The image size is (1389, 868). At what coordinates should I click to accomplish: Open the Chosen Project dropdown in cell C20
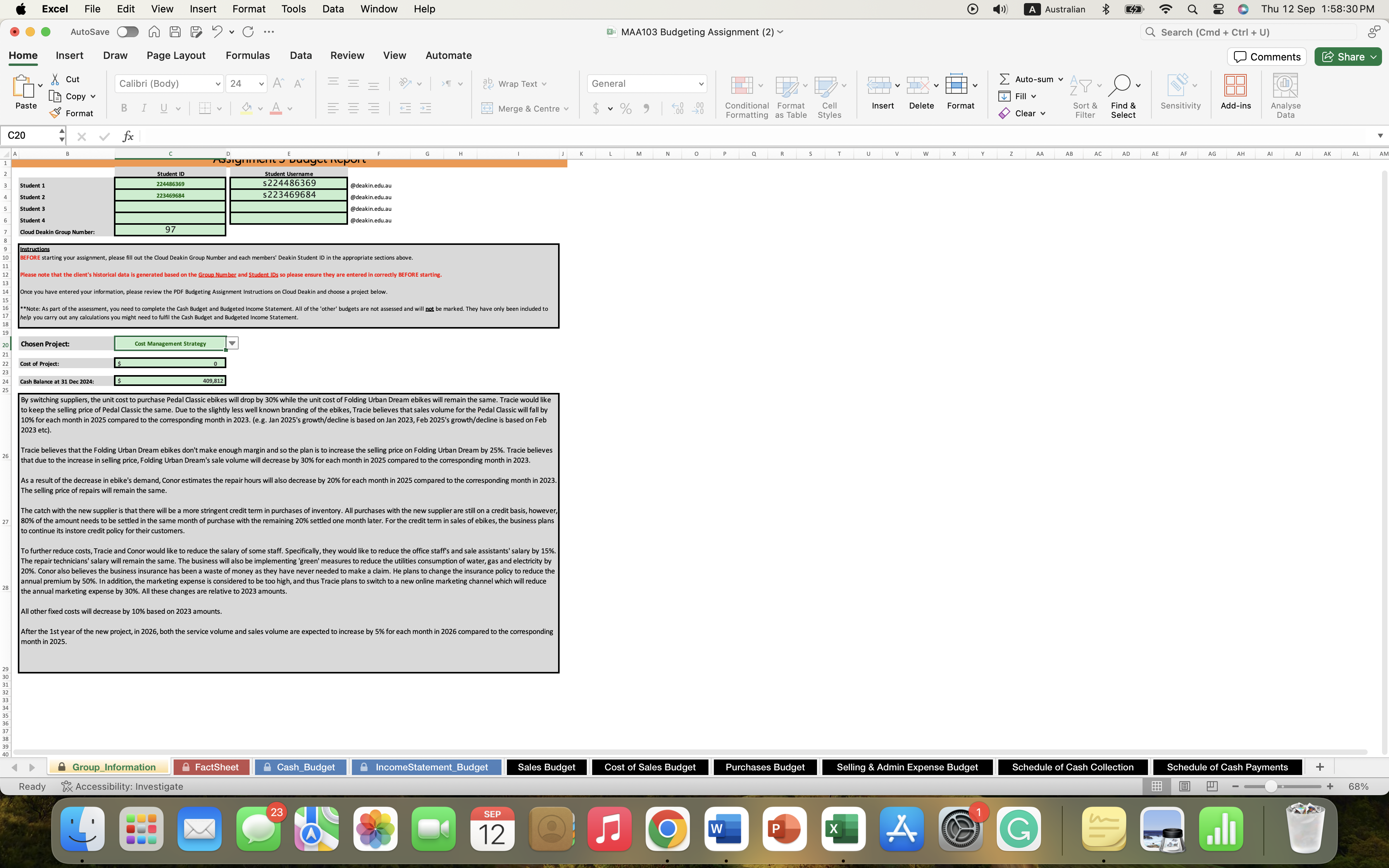(232, 343)
